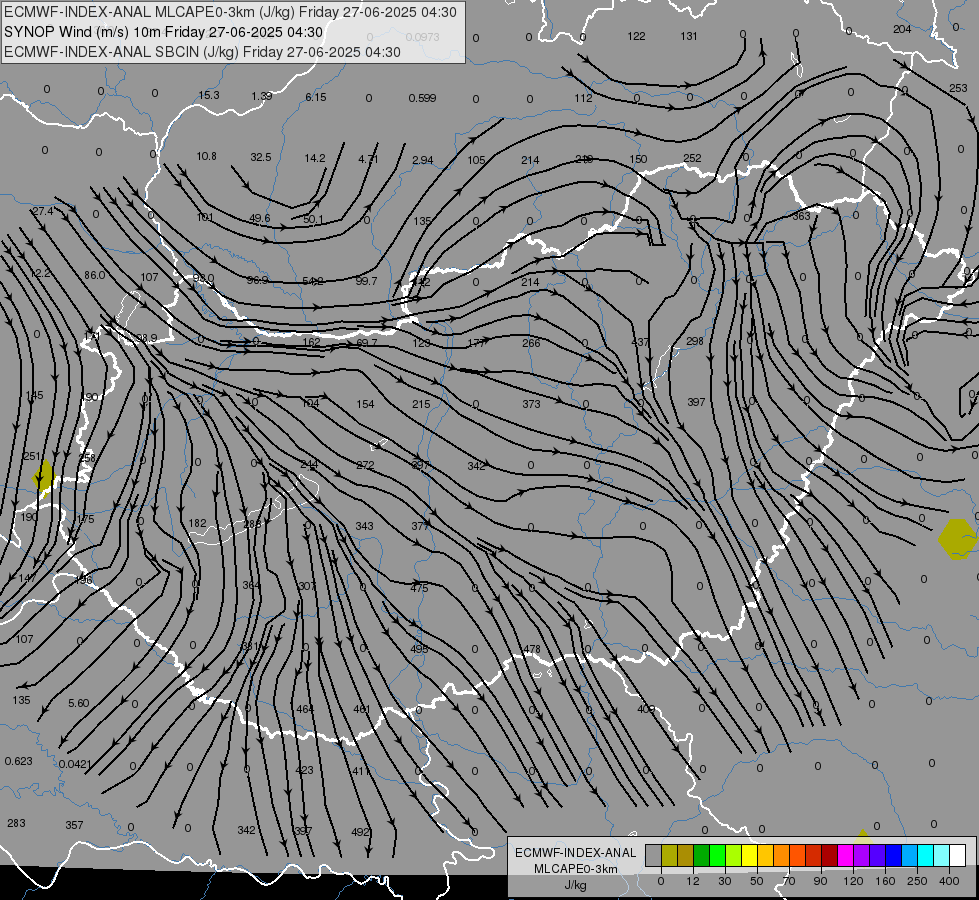The height and width of the screenshot is (900, 979).
Task: Click the grid value 266
Action: pyautogui.click(x=531, y=343)
